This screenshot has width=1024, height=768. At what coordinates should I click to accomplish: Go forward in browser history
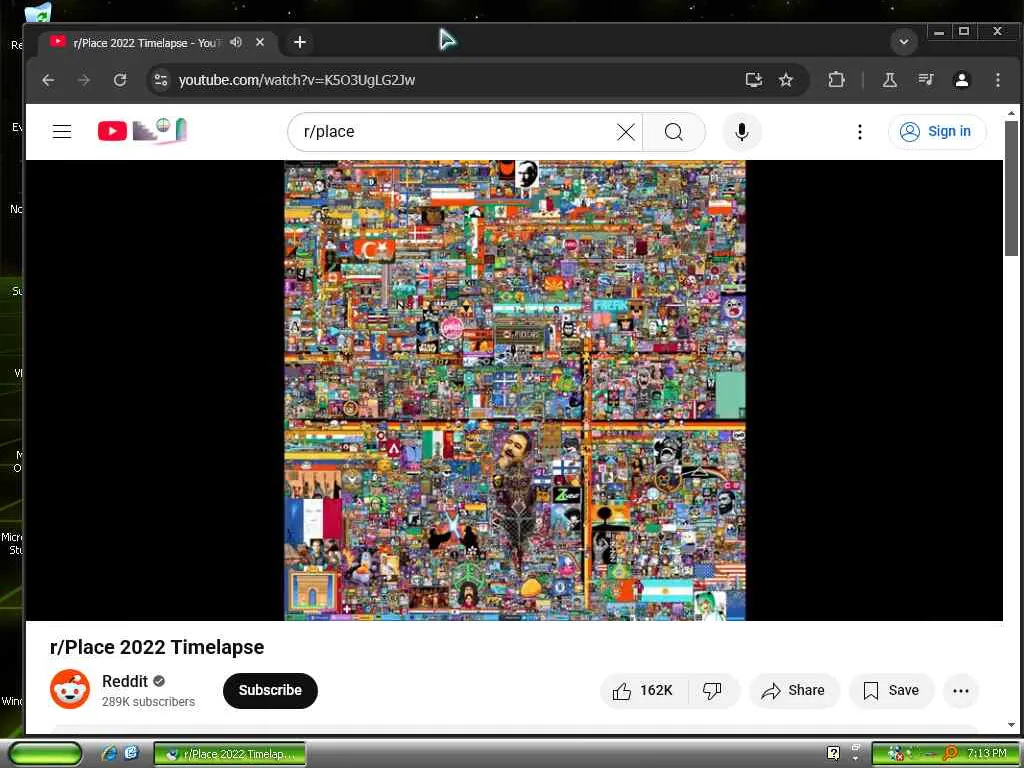(x=84, y=80)
